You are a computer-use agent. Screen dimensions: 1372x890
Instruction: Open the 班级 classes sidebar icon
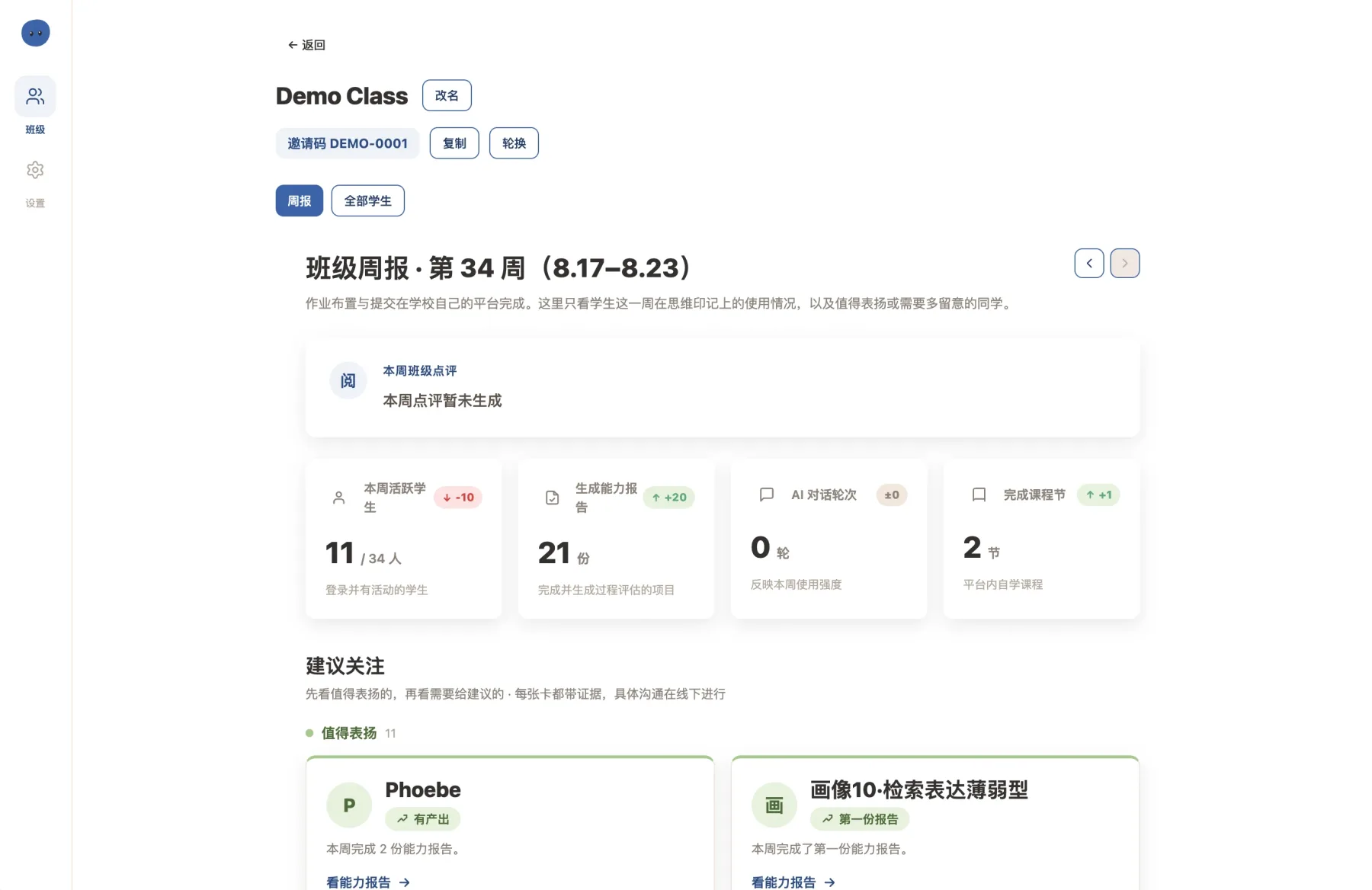click(x=35, y=97)
